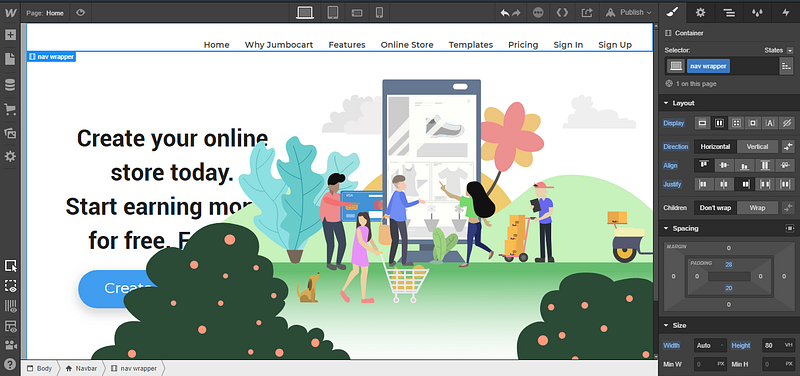800x376 pixels.
Task: Open the Navigator panel tab
Action: 729,12
